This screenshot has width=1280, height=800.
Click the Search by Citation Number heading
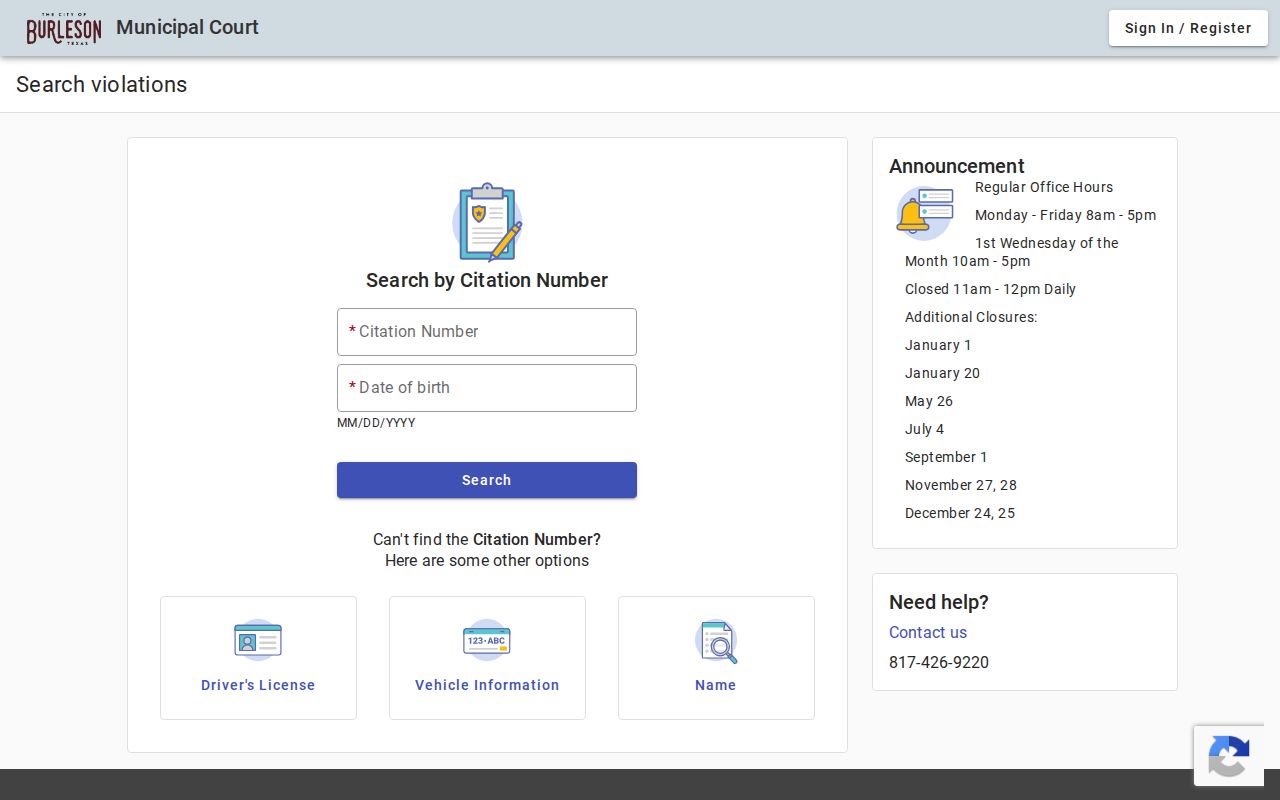487,280
